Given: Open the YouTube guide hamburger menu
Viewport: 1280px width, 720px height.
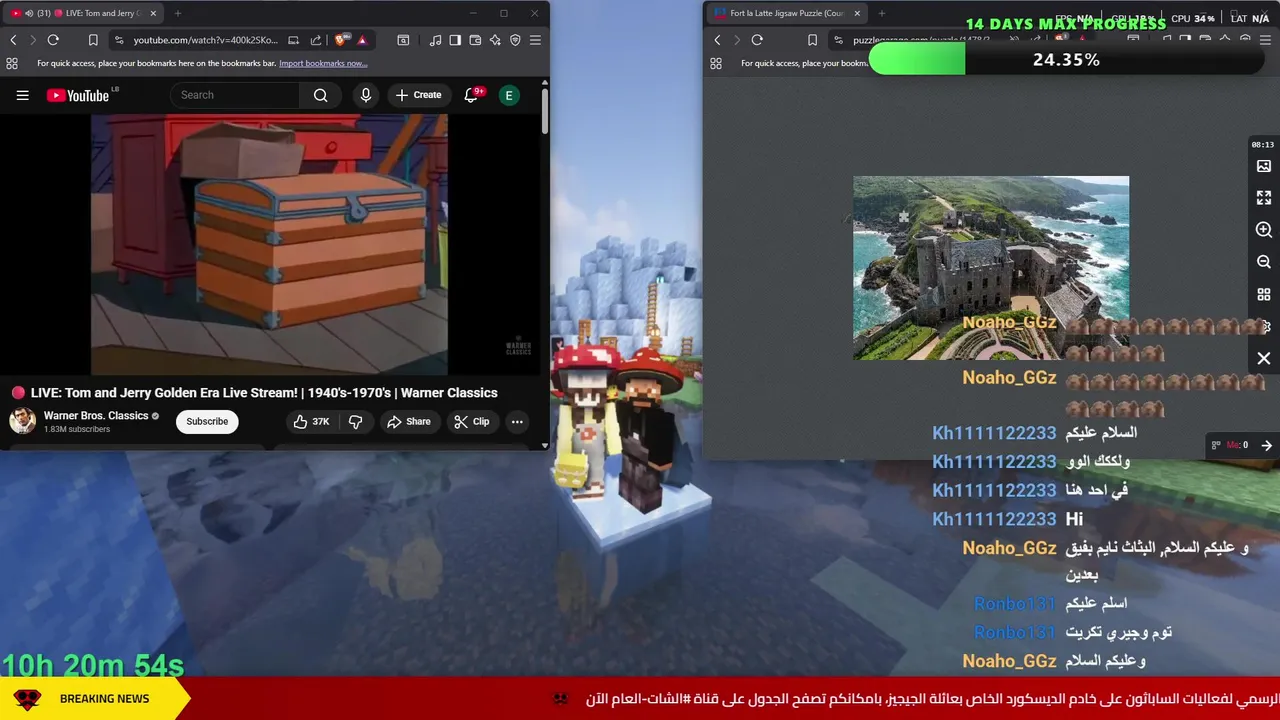Looking at the screenshot, I should pos(22,95).
